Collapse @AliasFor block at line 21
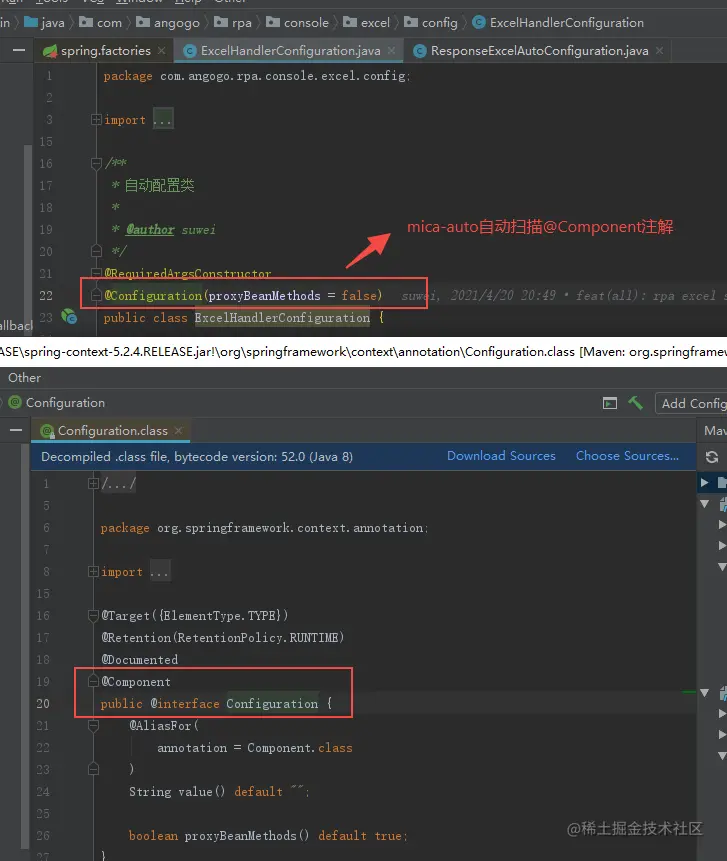Image resolution: width=727 pixels, height=861 pixels. (x=93, y=725)
